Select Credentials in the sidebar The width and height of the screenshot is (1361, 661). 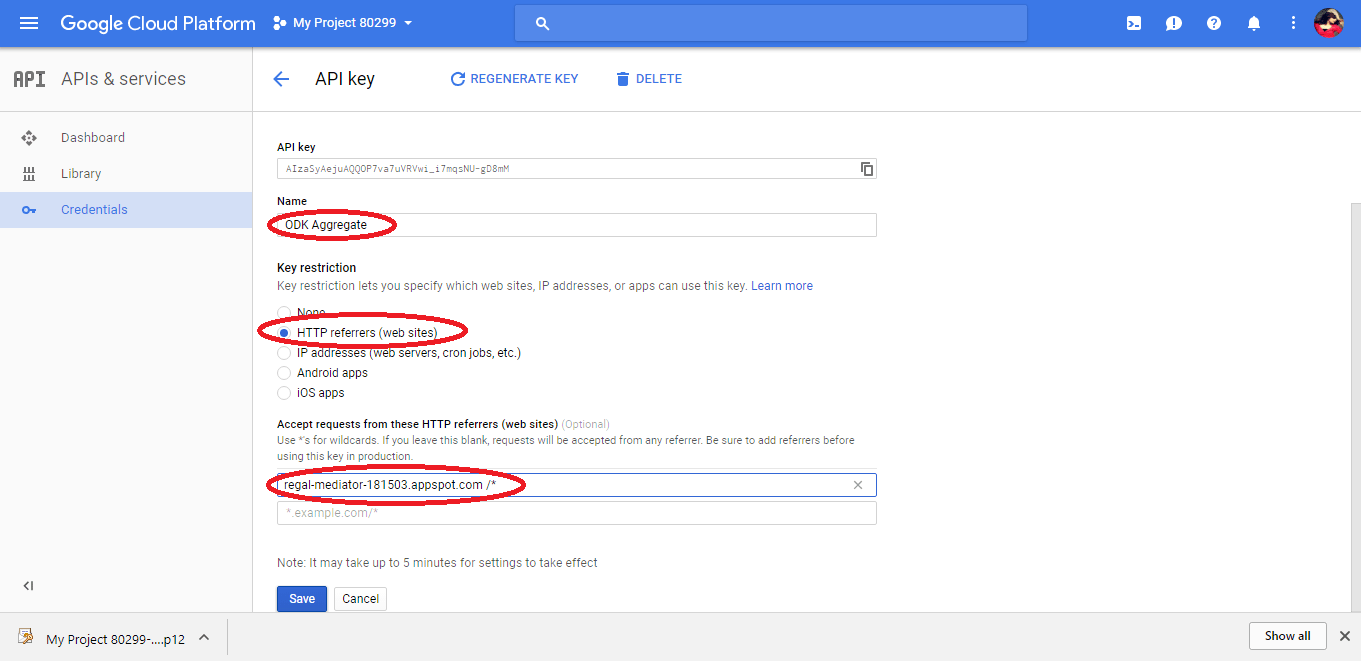(x=126, y=210)
